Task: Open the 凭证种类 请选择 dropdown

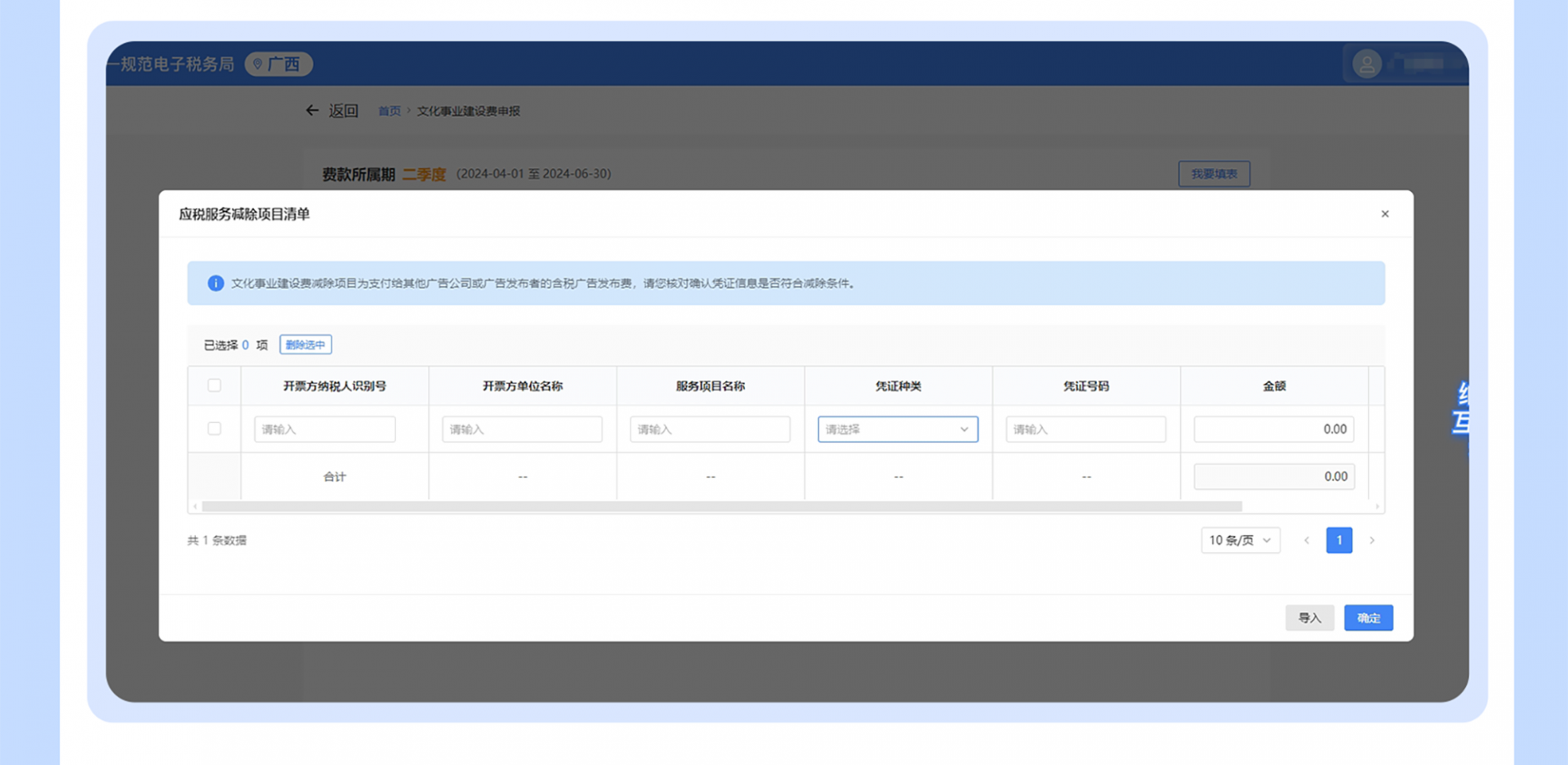Action: coord(898,429)
